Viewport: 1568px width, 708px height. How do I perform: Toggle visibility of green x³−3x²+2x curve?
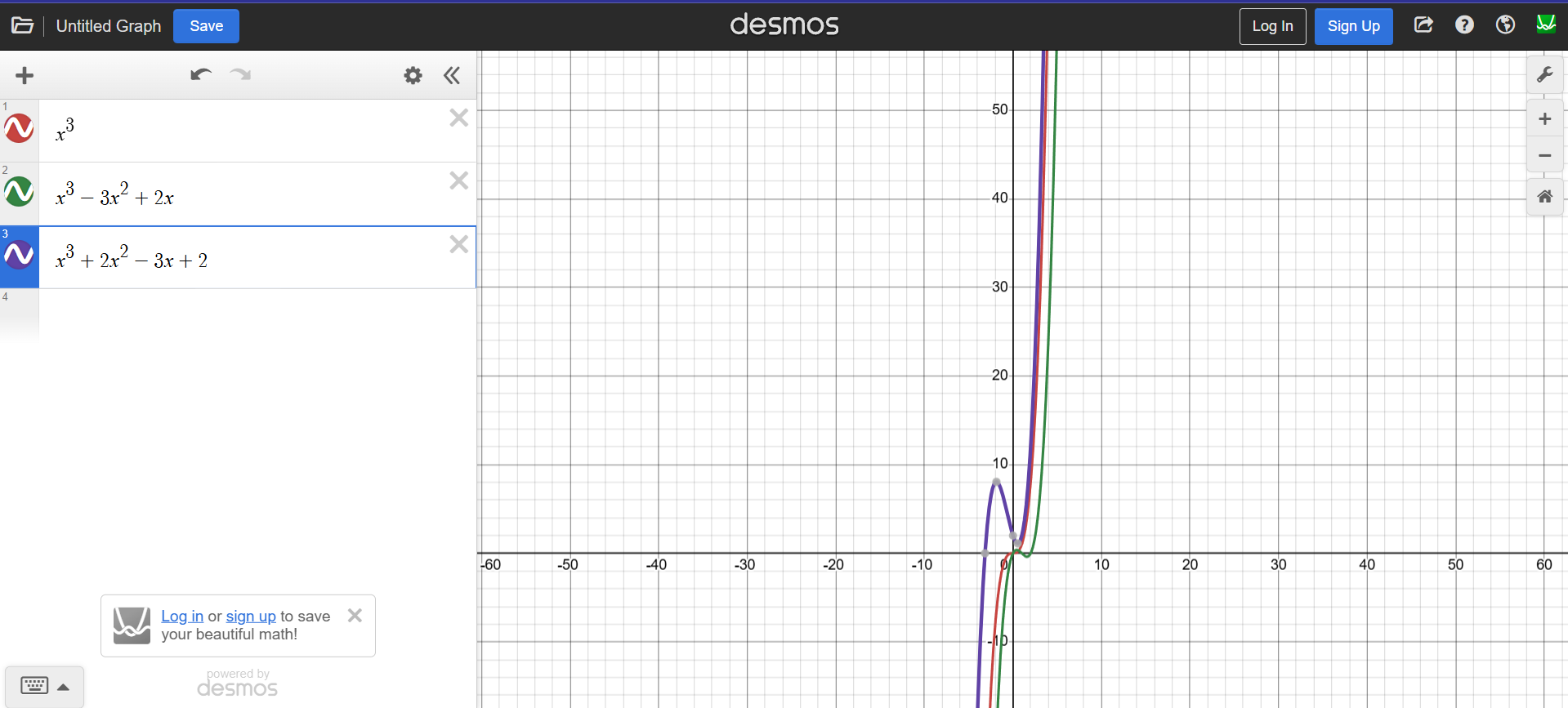(x=19, y=193)
